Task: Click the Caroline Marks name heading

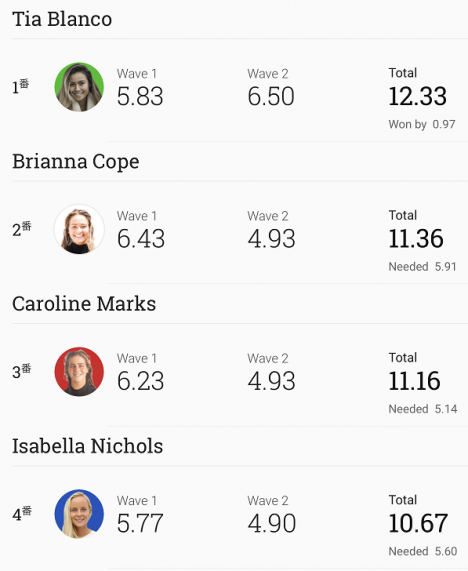Action: pyautogui.click(x=84, y=304)
